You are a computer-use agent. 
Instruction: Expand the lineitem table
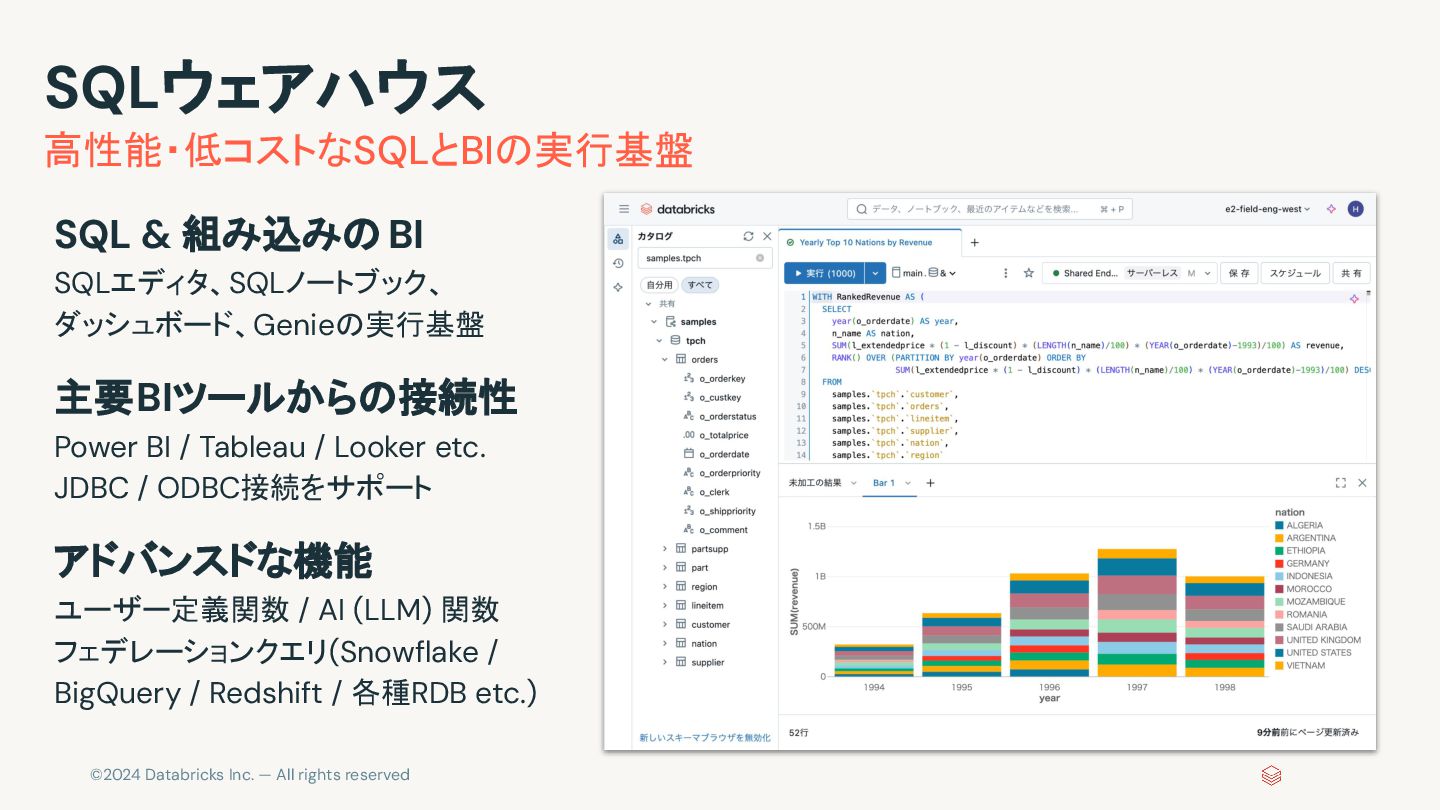pos(664,606)
